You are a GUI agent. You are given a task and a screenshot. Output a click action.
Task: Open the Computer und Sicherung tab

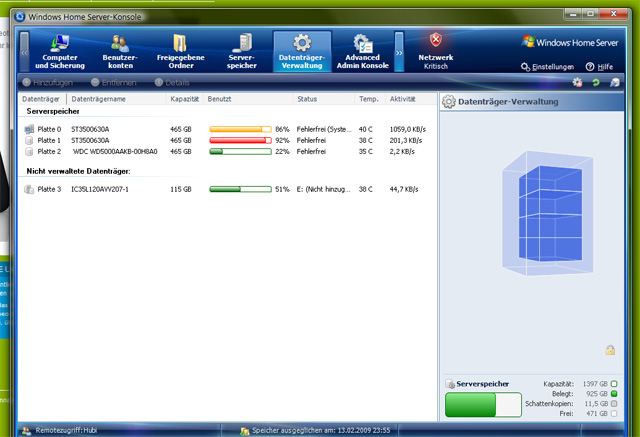click(60, 52)
